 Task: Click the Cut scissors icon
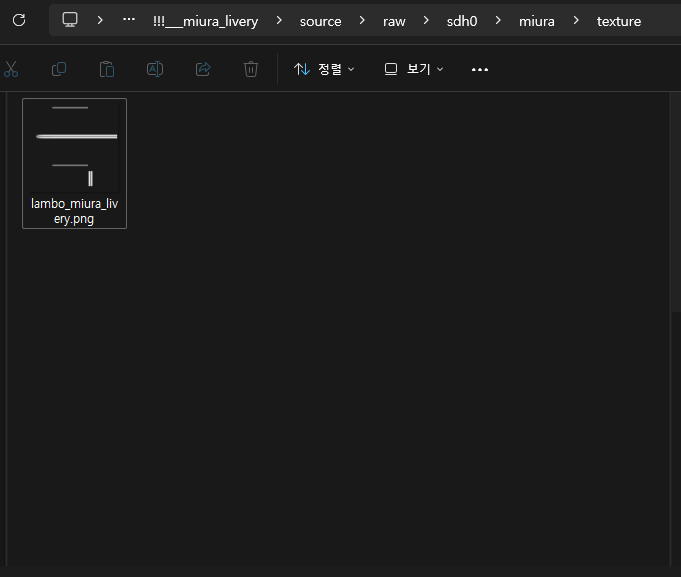point(11,69)
